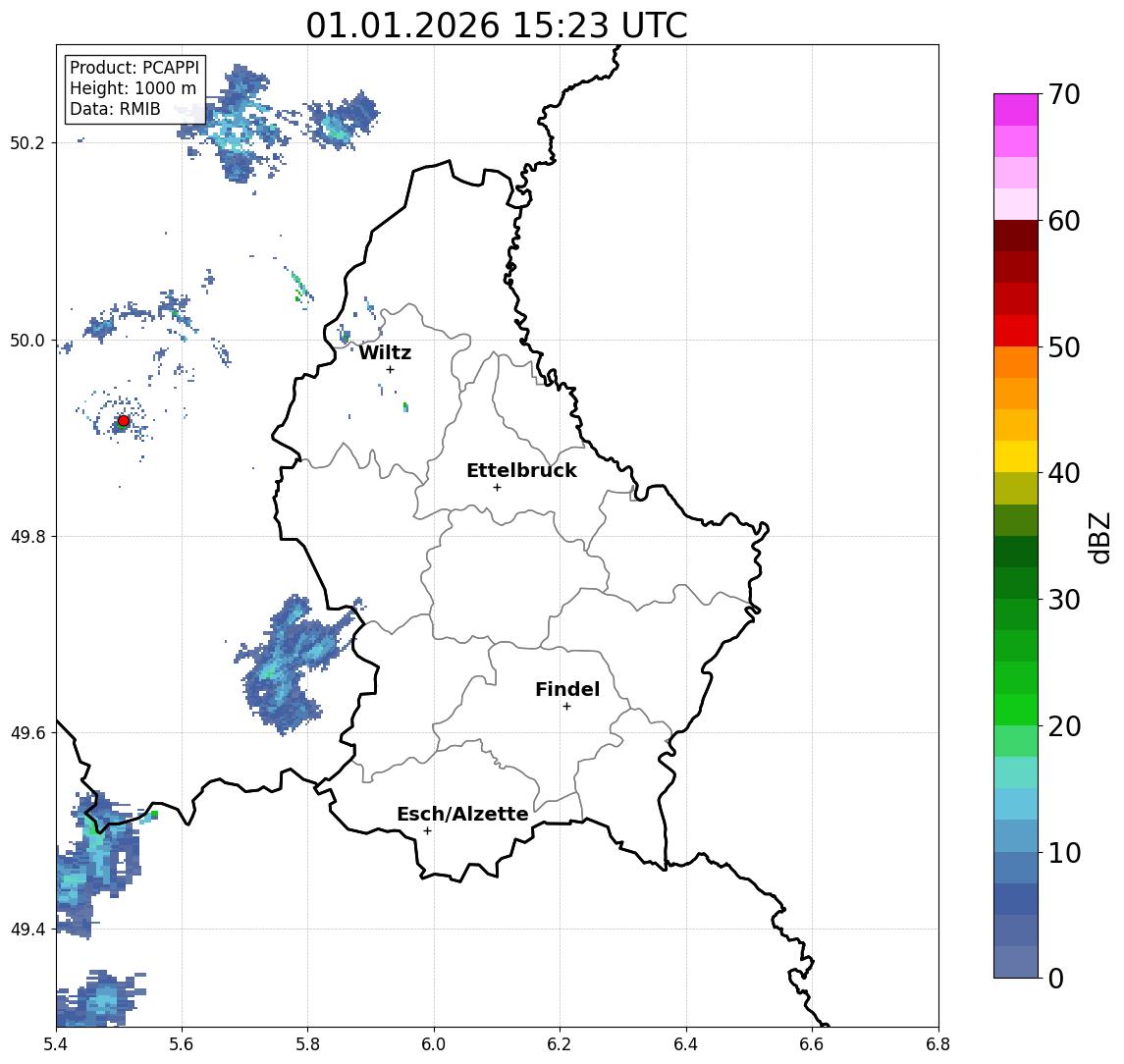Click the latitude label 50.0
The height and width of the screenshot is (1064, 1124).
(x=27, y=340)
